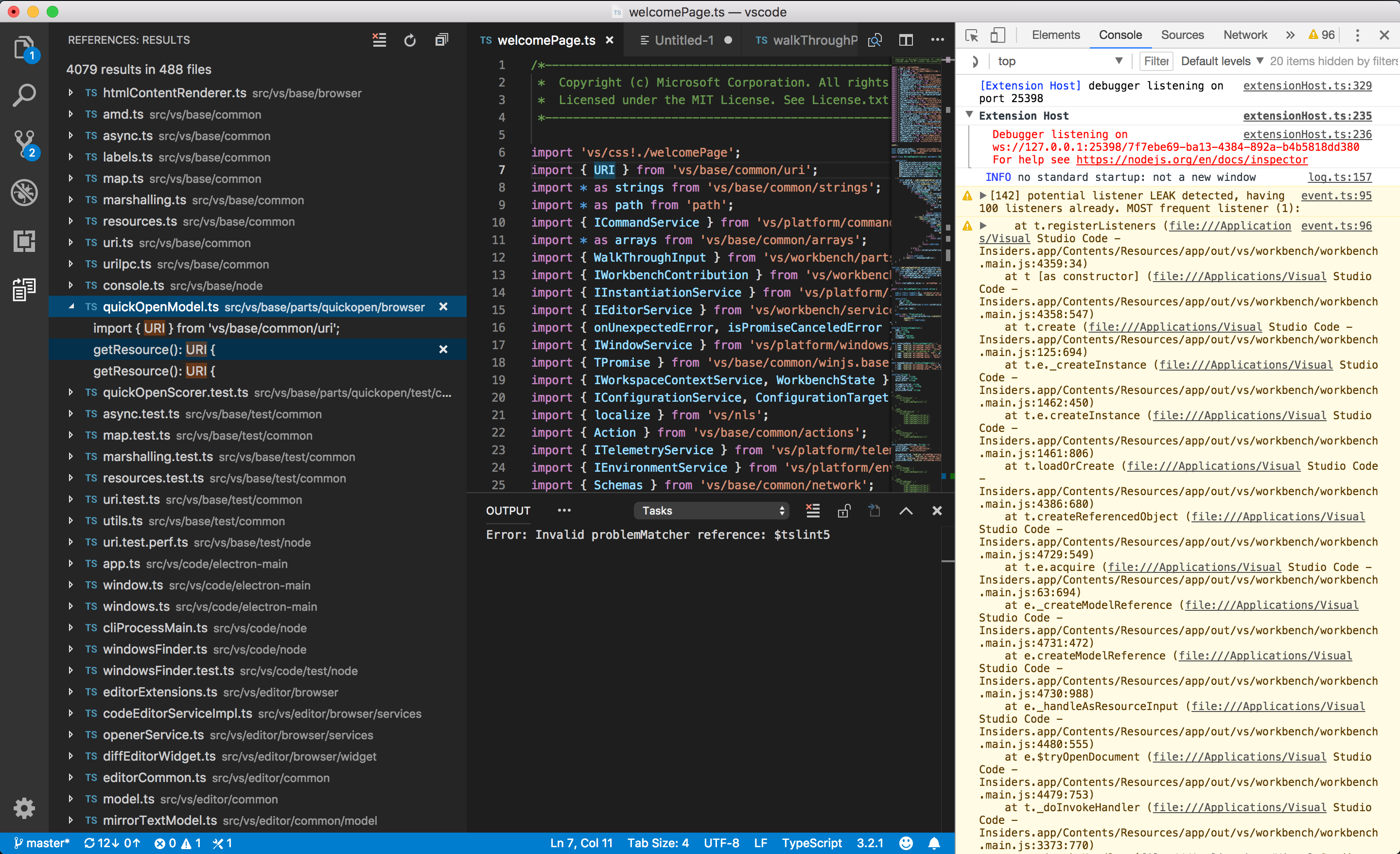Image resolution: width=1400 pixels, height=854 pixels.
Task: Open the Tasks output channel dropdown
Action: [711, 511]
